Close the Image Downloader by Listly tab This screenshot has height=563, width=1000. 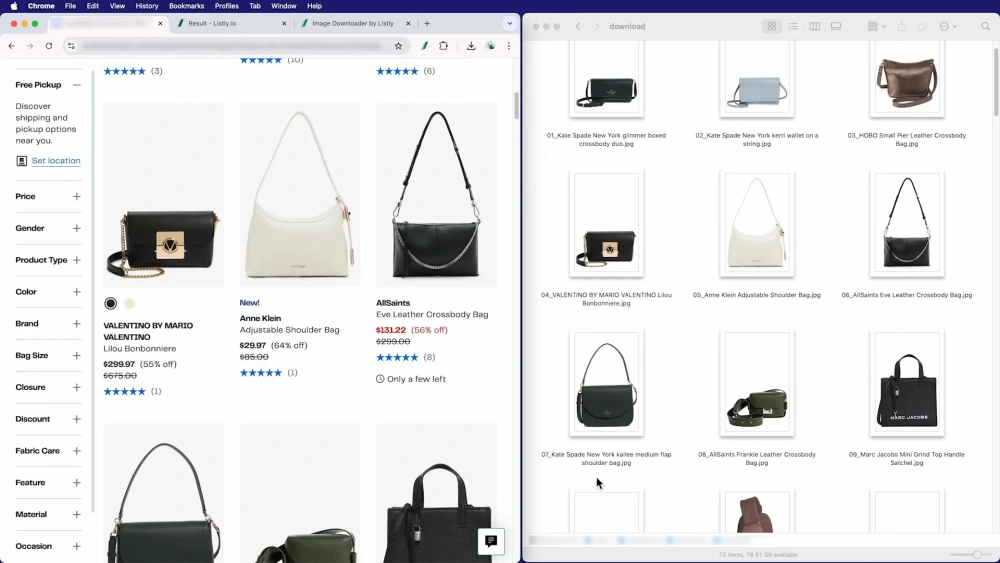click(x=408, y=24)
